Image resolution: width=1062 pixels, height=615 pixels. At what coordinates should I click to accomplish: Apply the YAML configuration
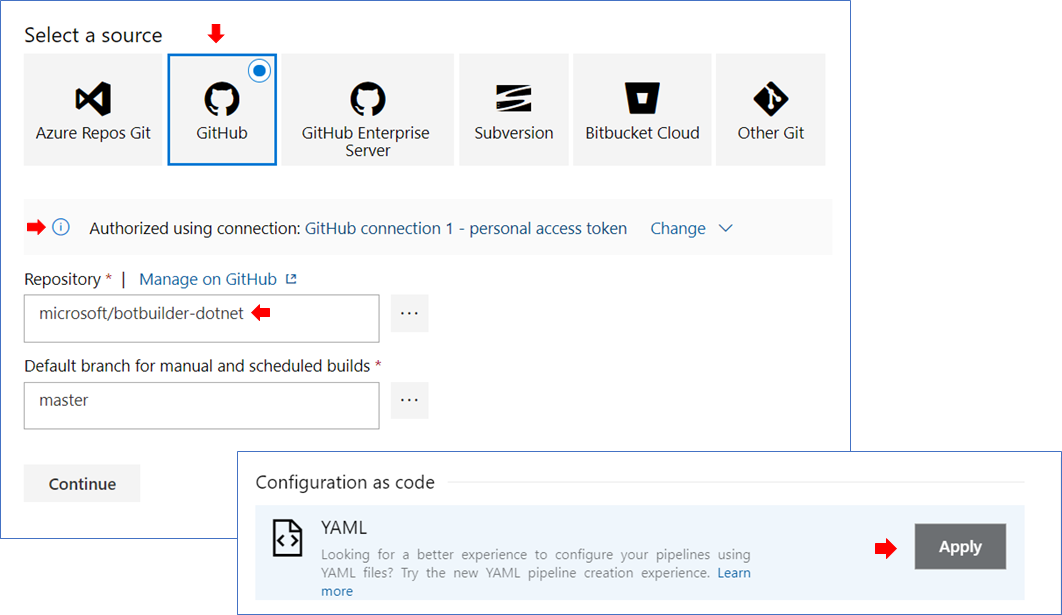coord(960,547)
